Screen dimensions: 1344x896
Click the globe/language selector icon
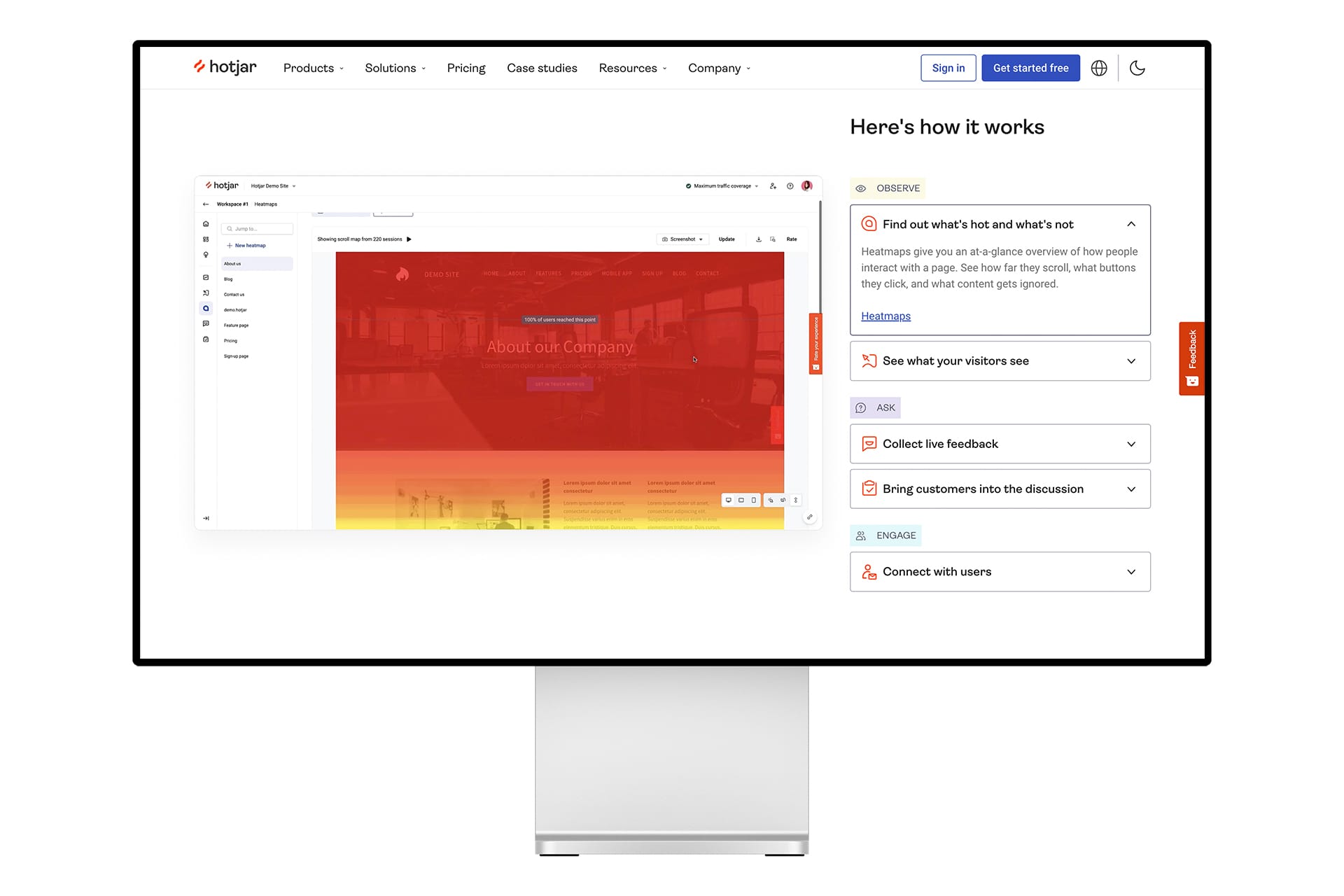coord(1099,68)
